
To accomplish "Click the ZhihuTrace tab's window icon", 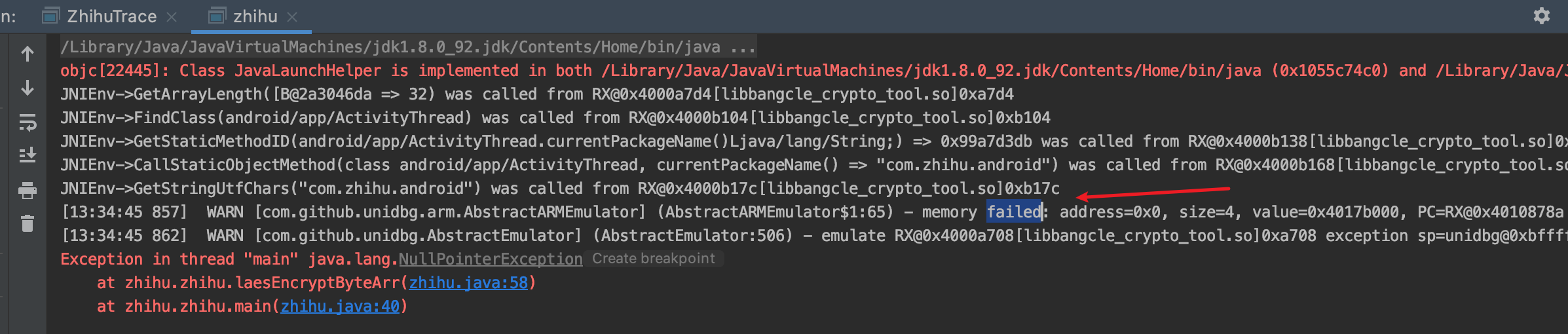I will [50, 16].
